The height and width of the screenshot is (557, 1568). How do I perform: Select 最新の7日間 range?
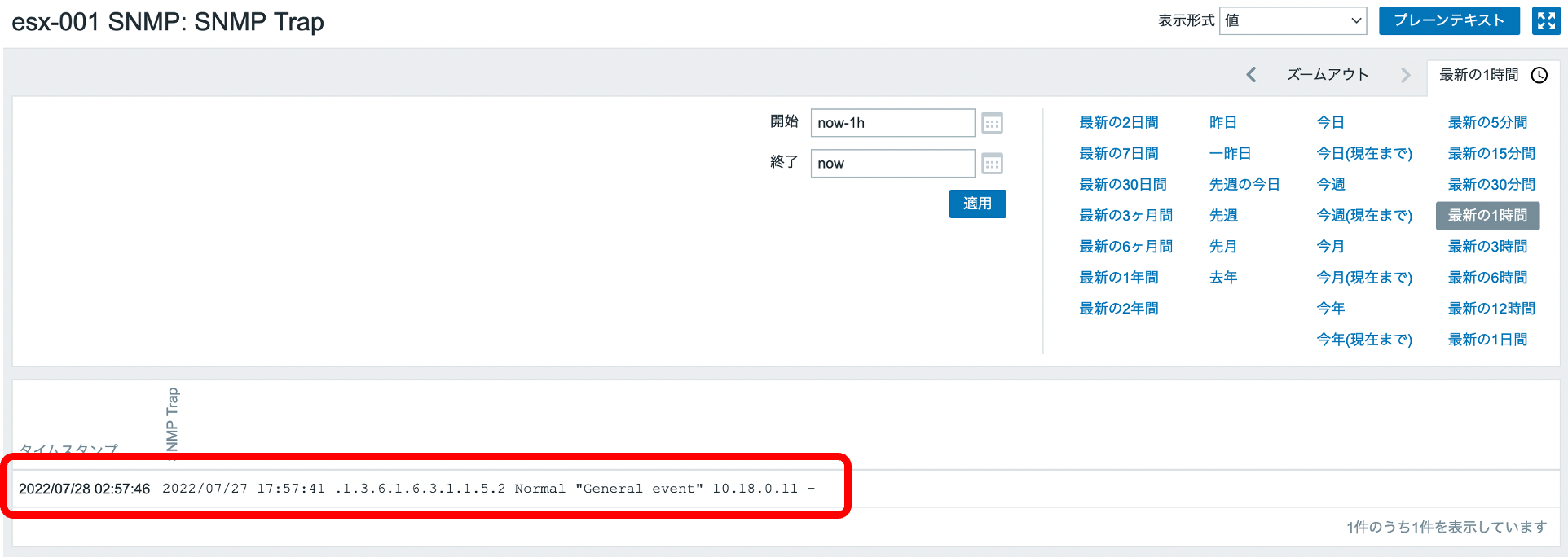[1119, 153]
